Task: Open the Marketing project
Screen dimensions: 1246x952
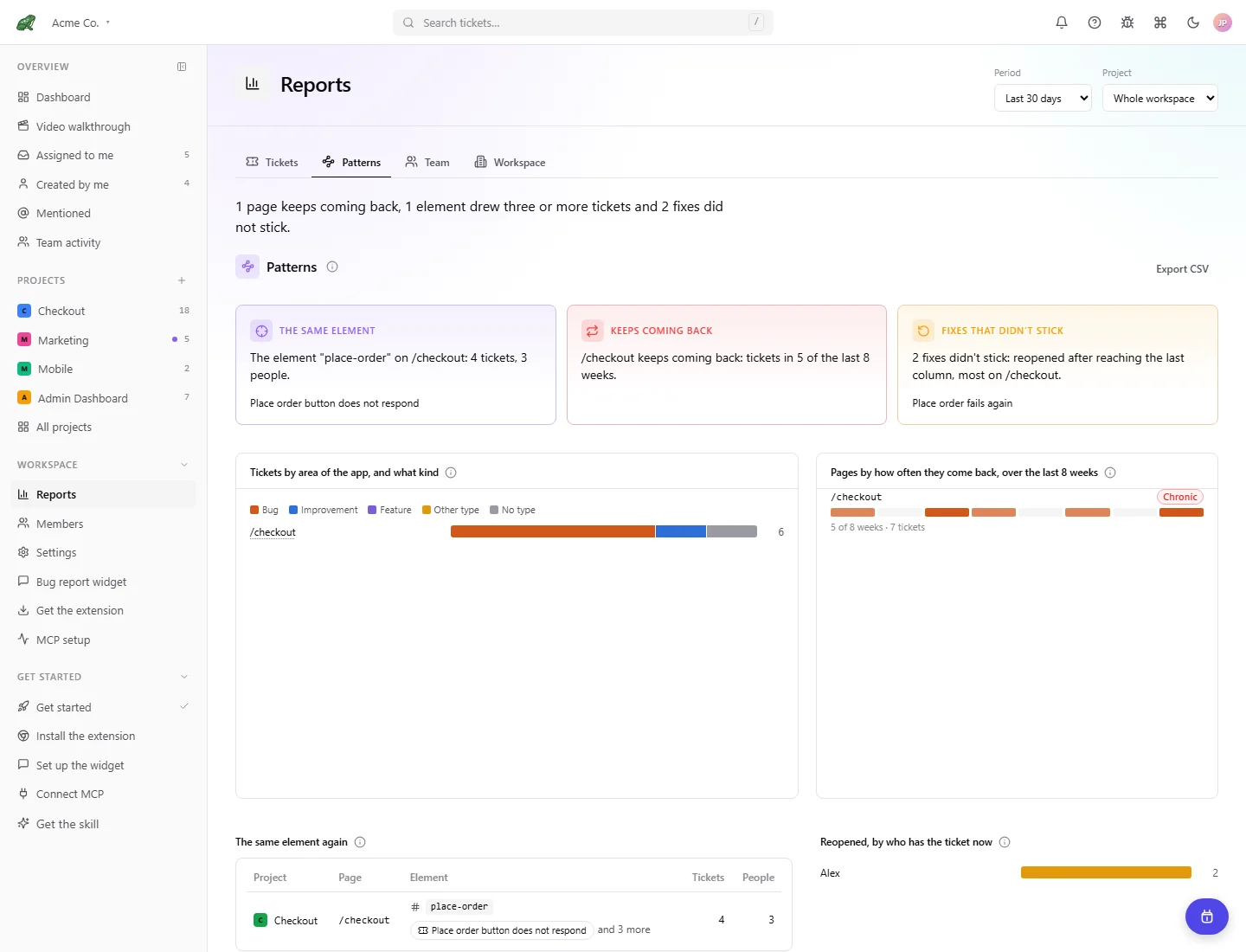Action: coord(103,340)
